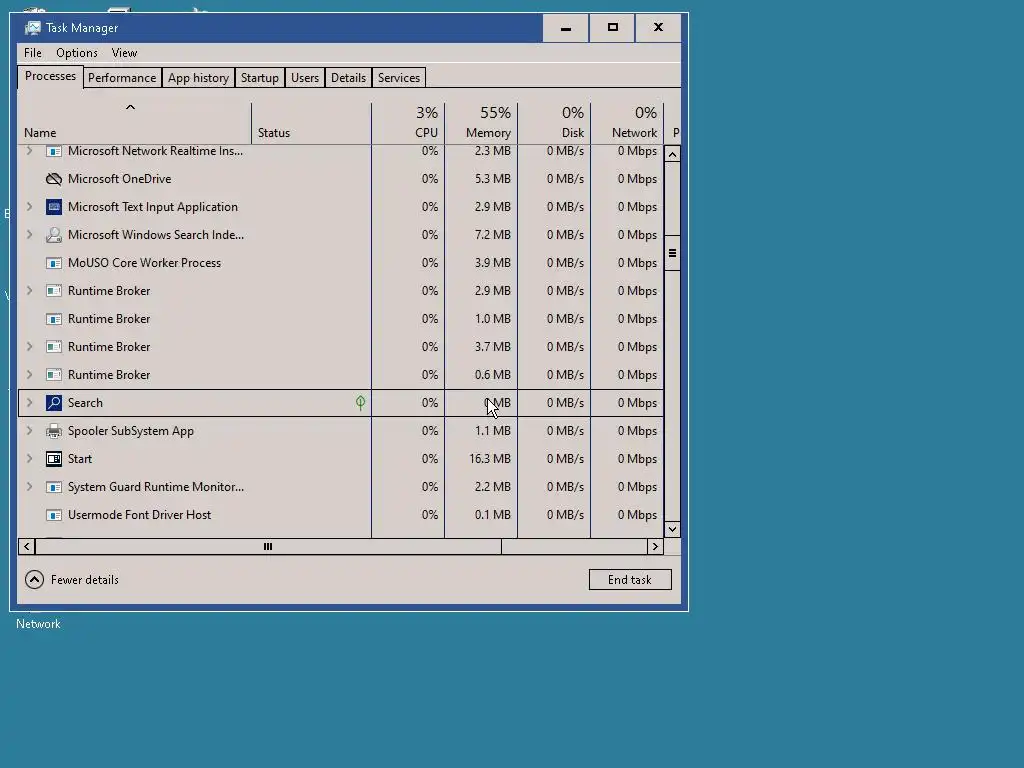Viewport: 1024px width, 768px height.
Task: Click the Network desktop icon label
Action: [x=38, y=624]
